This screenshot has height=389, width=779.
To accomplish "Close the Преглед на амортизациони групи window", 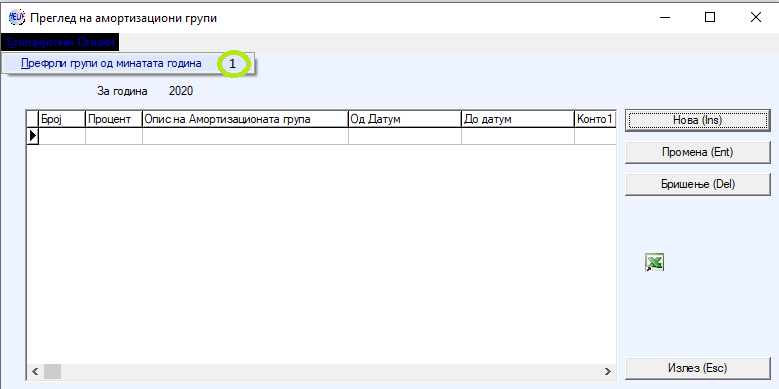I will point(756,17).
